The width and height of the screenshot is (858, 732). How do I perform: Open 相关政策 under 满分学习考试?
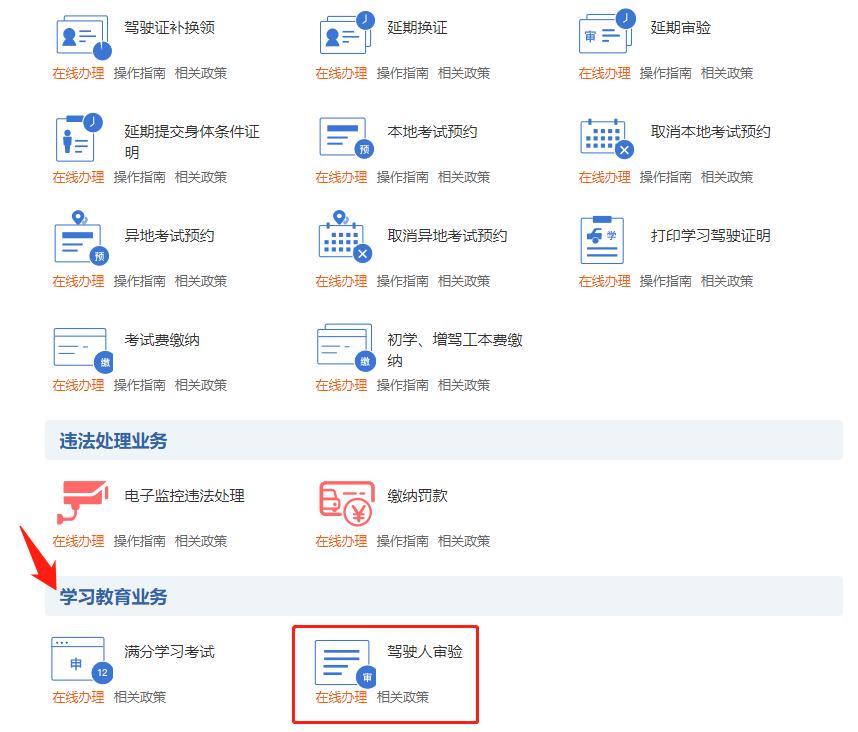pos(139,698)
